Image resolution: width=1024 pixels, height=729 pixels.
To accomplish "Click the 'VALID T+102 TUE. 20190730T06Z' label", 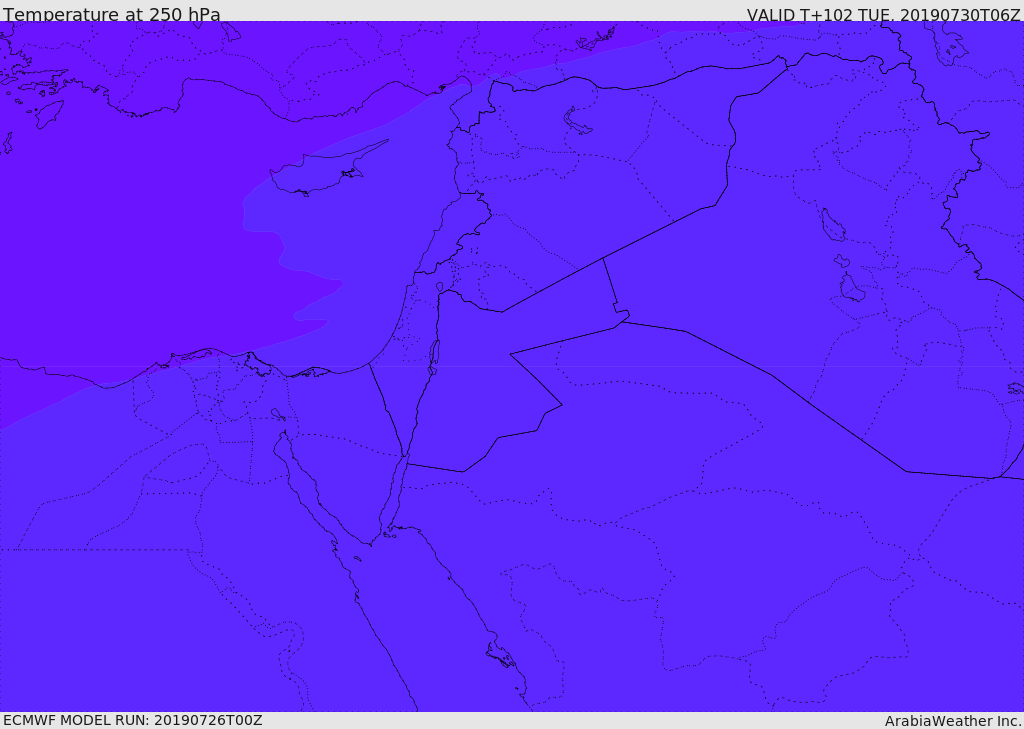I will [884, 14].
